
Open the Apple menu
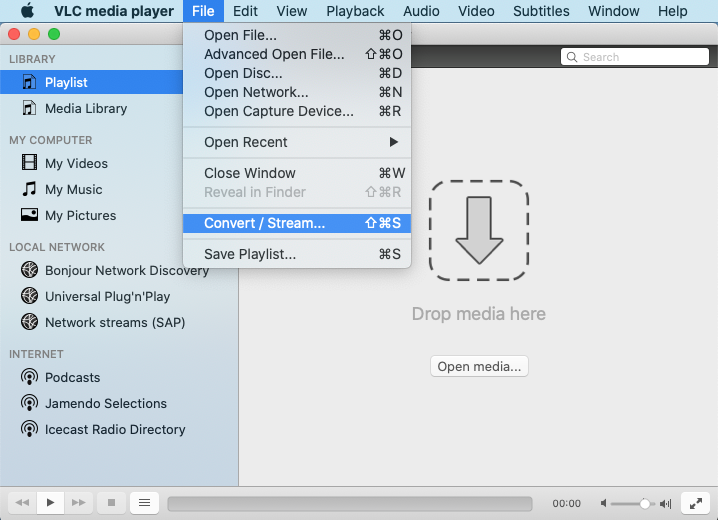[27, 11]
